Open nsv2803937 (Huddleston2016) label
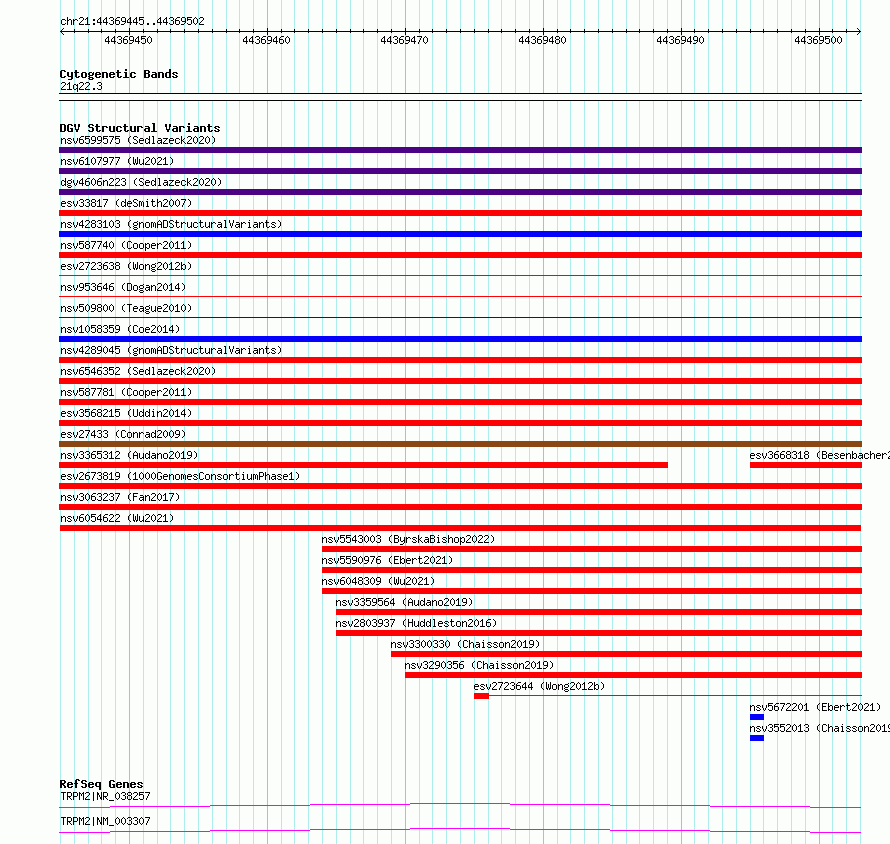The image size is (890, 844). (x=416, y=623)
